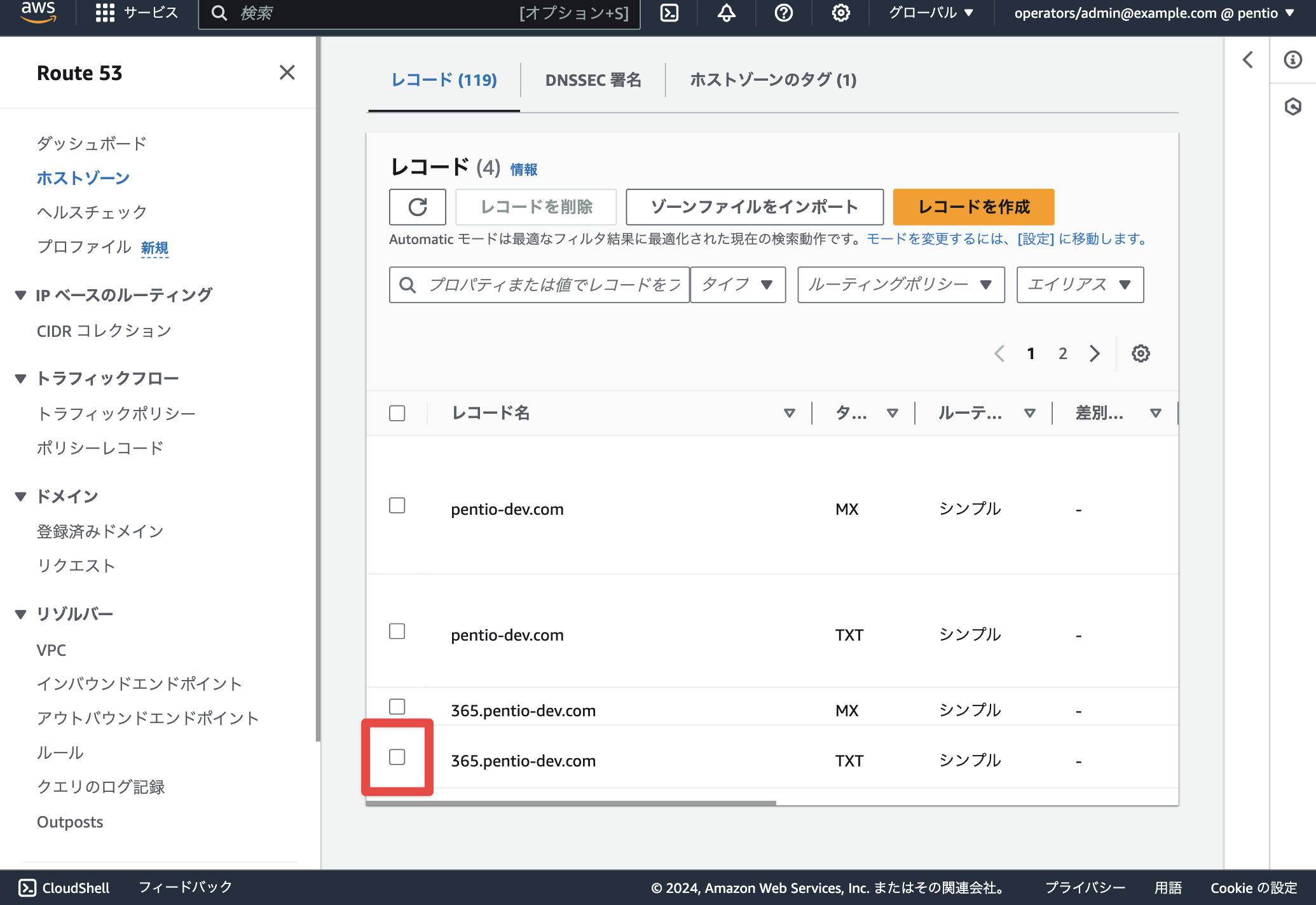Screen dimensions: 1316x905
Task: Sort by ルーティング column arrow
Action: 1030,413
